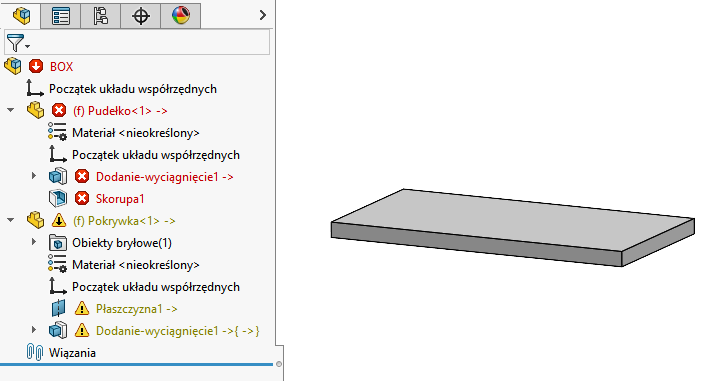723x381 pixels.
Task: Click the origin icon under Pokrywka
Action: pos(58,286)
